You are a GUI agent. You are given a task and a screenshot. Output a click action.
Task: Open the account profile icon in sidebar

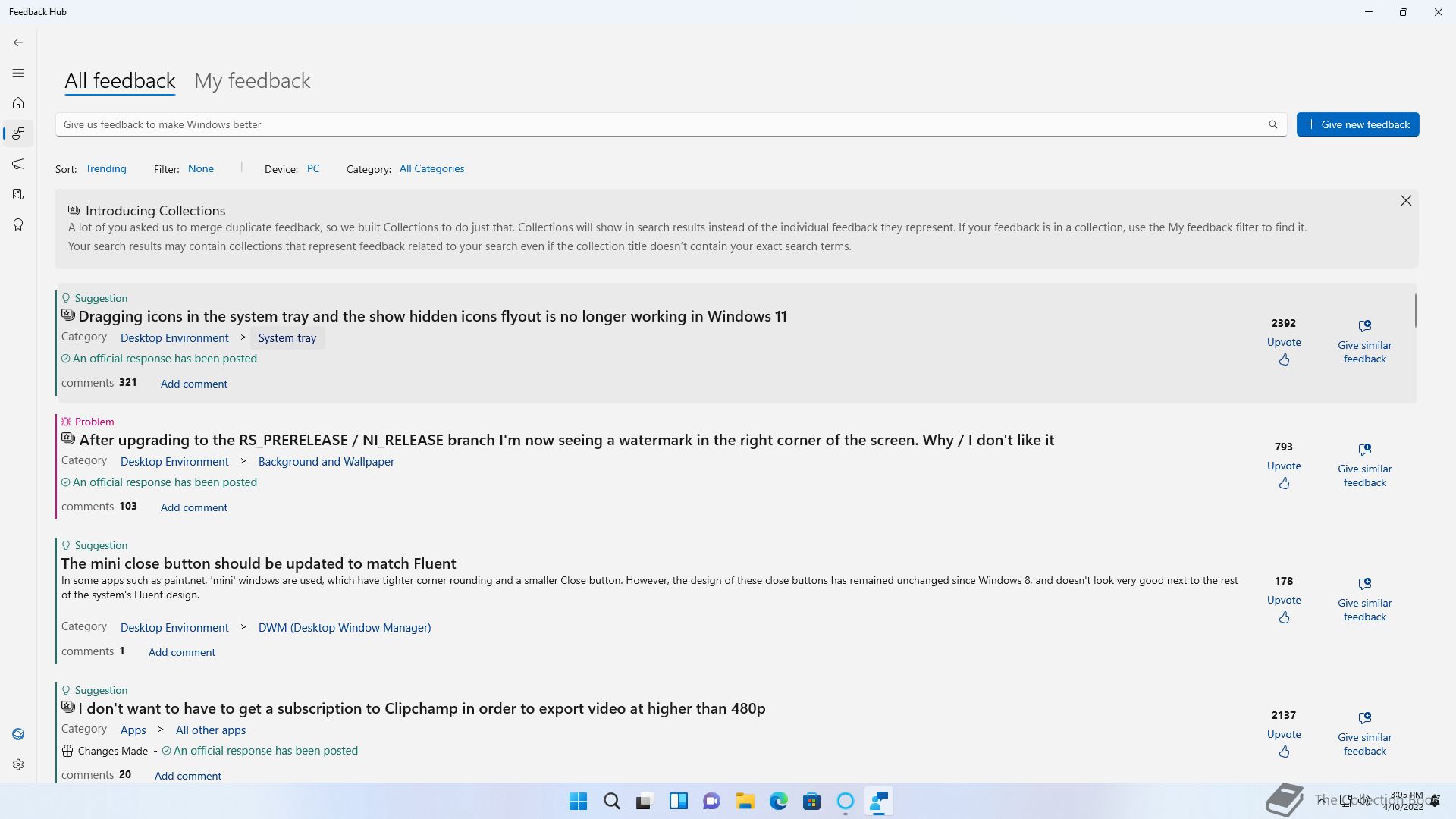point(18,734)
